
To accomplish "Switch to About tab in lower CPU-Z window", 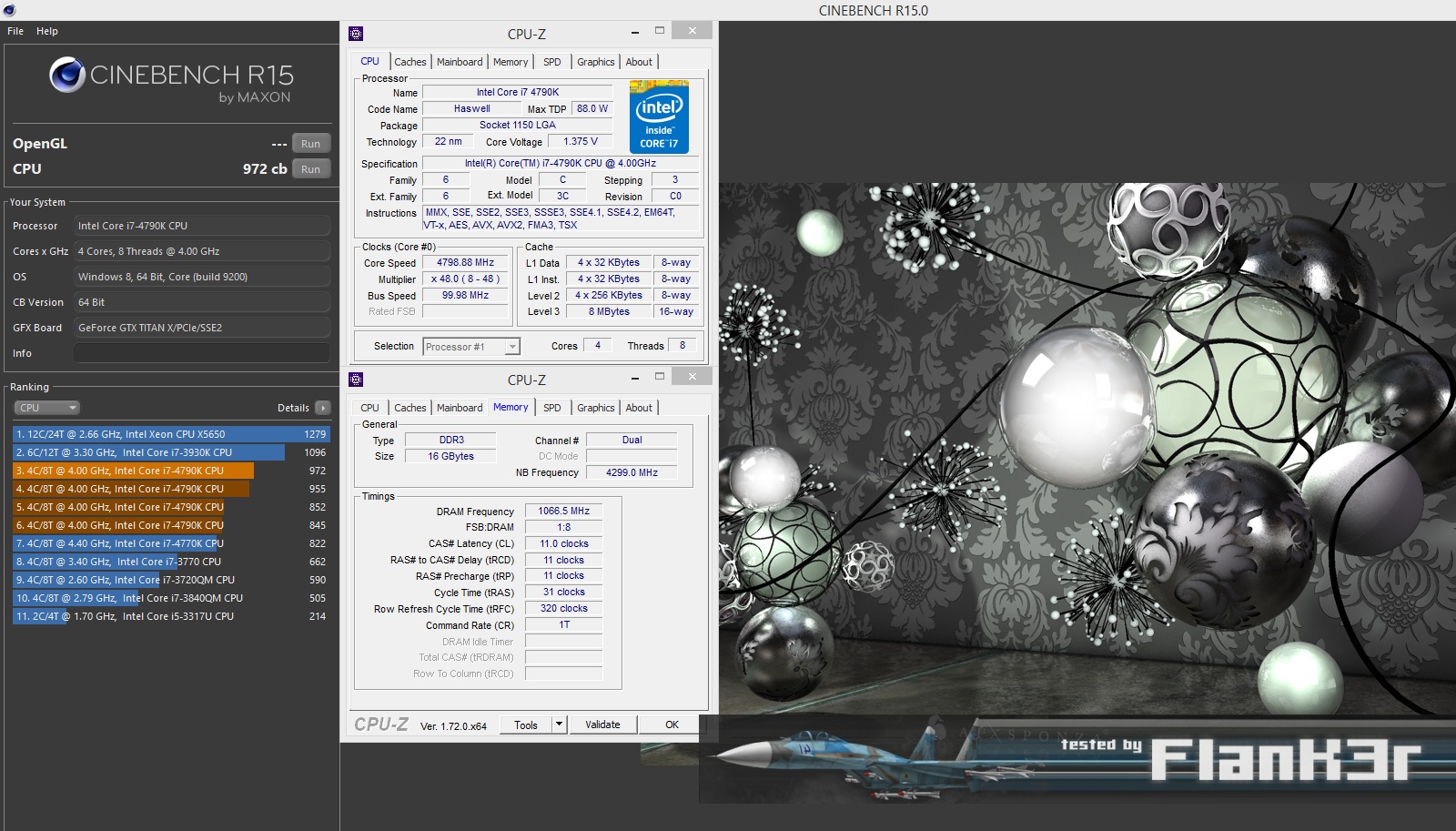I will pos(639,408).
